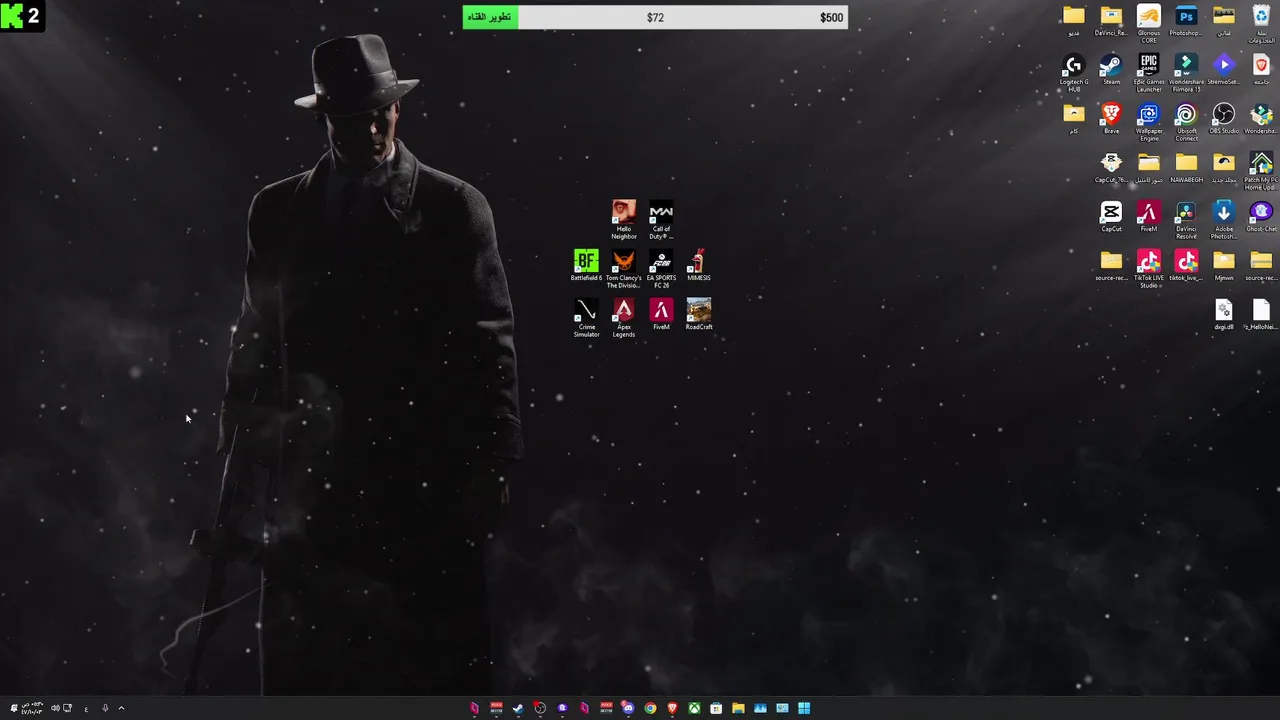Open DaVinci Resolve application shortcut
Screen dimensions: 1280x720
pos(1186,220)
